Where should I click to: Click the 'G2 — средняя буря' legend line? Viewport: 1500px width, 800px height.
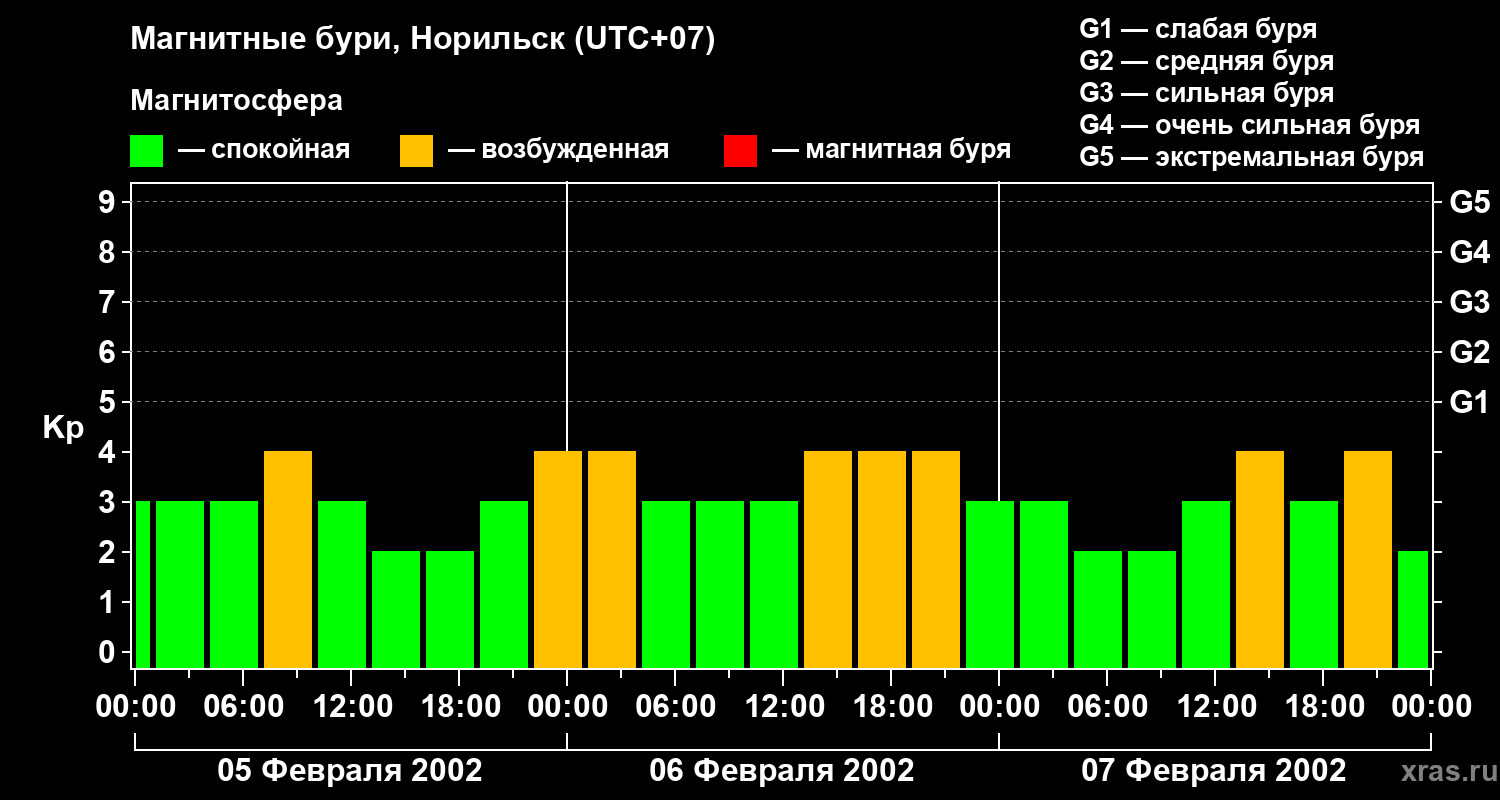pyautogui.click(x=1206, y=61)
